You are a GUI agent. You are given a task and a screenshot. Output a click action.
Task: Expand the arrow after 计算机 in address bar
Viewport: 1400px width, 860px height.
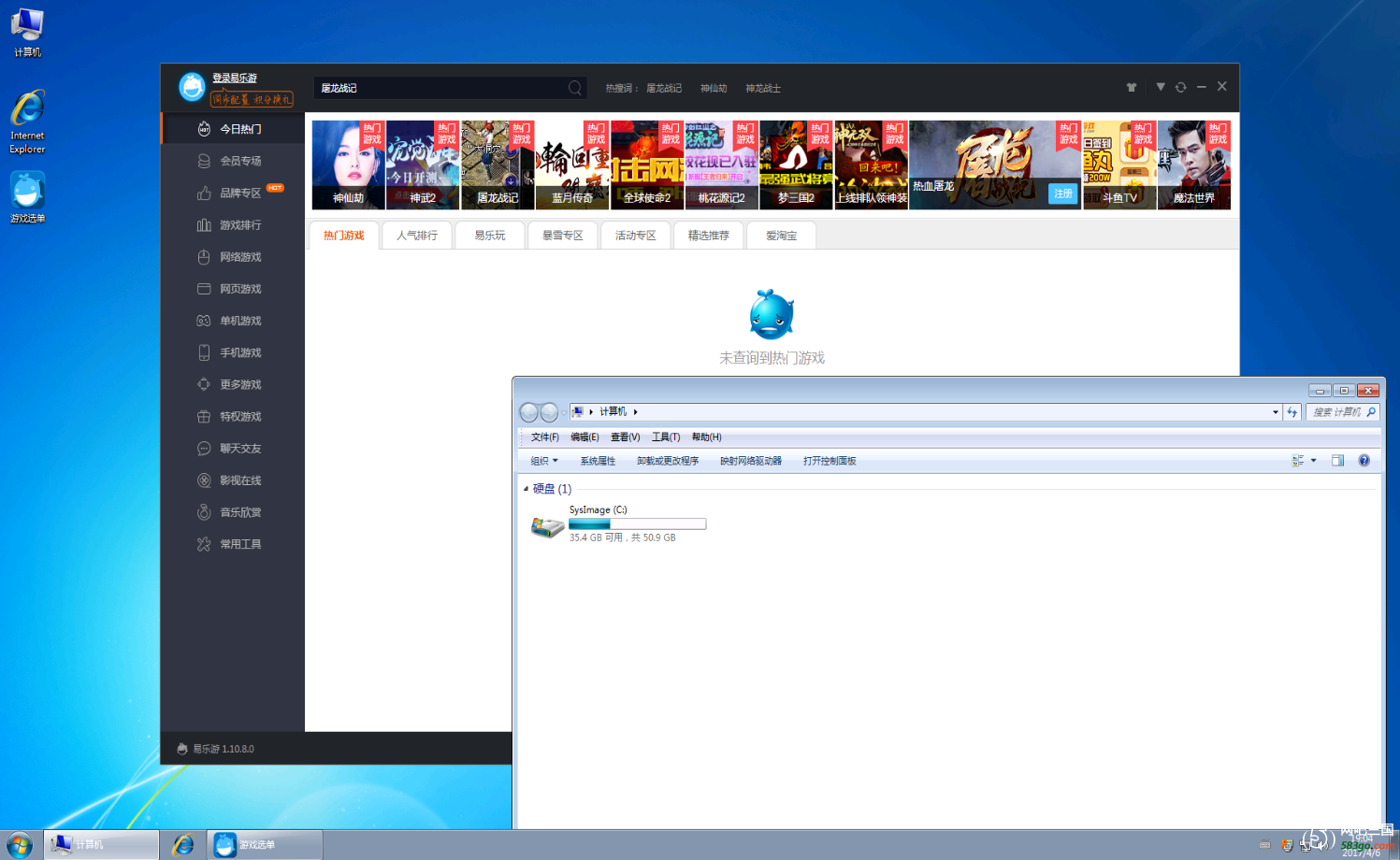636,411
